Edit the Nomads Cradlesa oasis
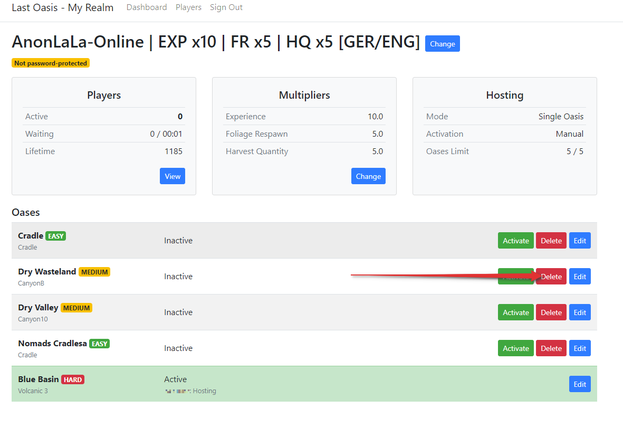This screenshot has height=437, width=623. (x=580, y=348)
